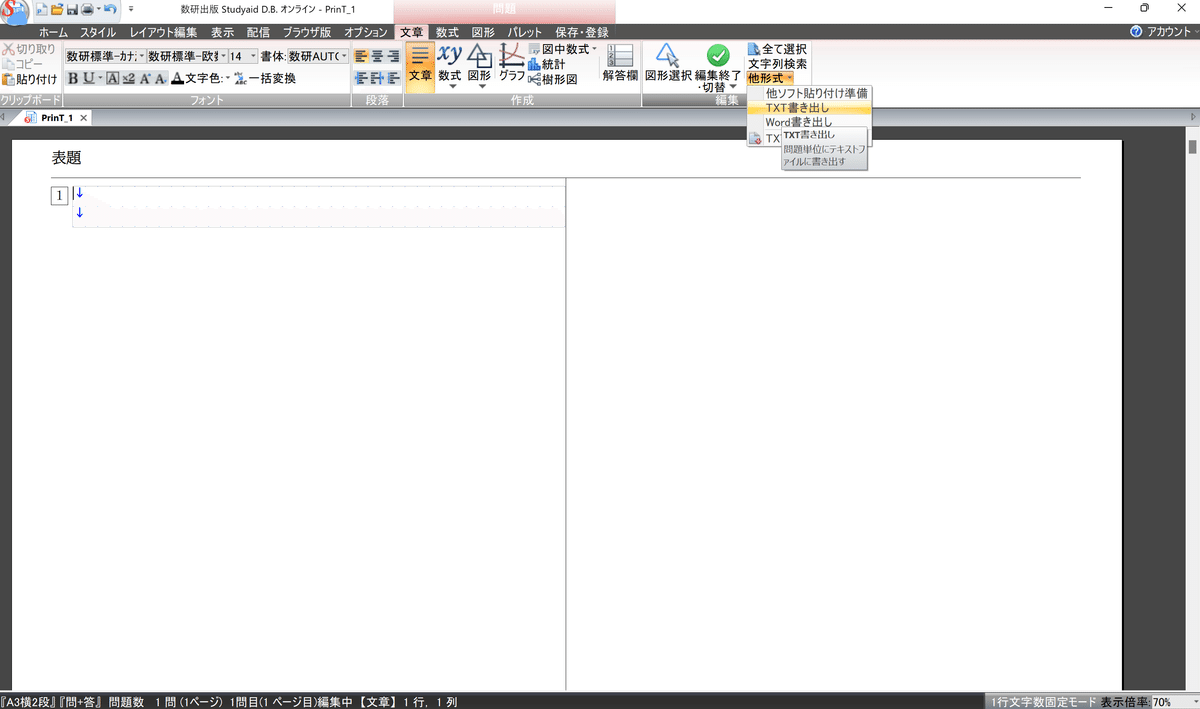The image size is (1200, 709).
Task: Insert a グラフ graph
Action: [512, 62]
